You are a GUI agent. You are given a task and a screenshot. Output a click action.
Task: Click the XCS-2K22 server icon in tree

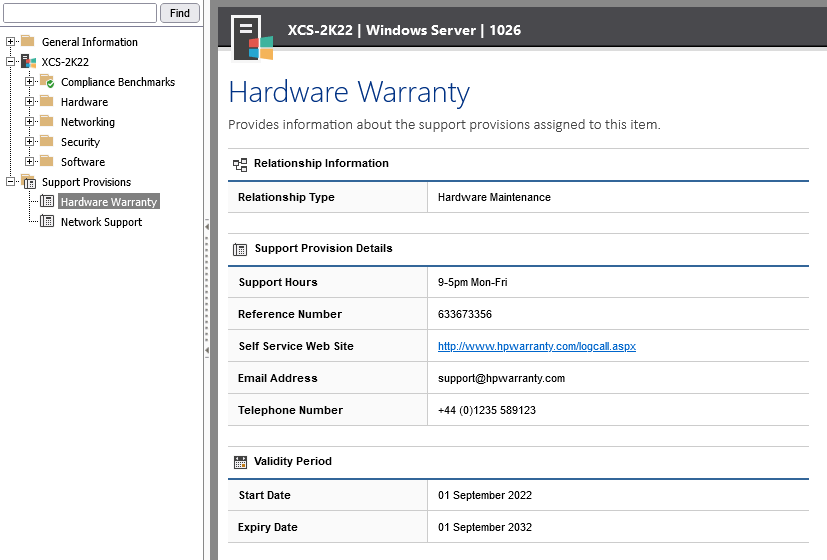point(28,61)
